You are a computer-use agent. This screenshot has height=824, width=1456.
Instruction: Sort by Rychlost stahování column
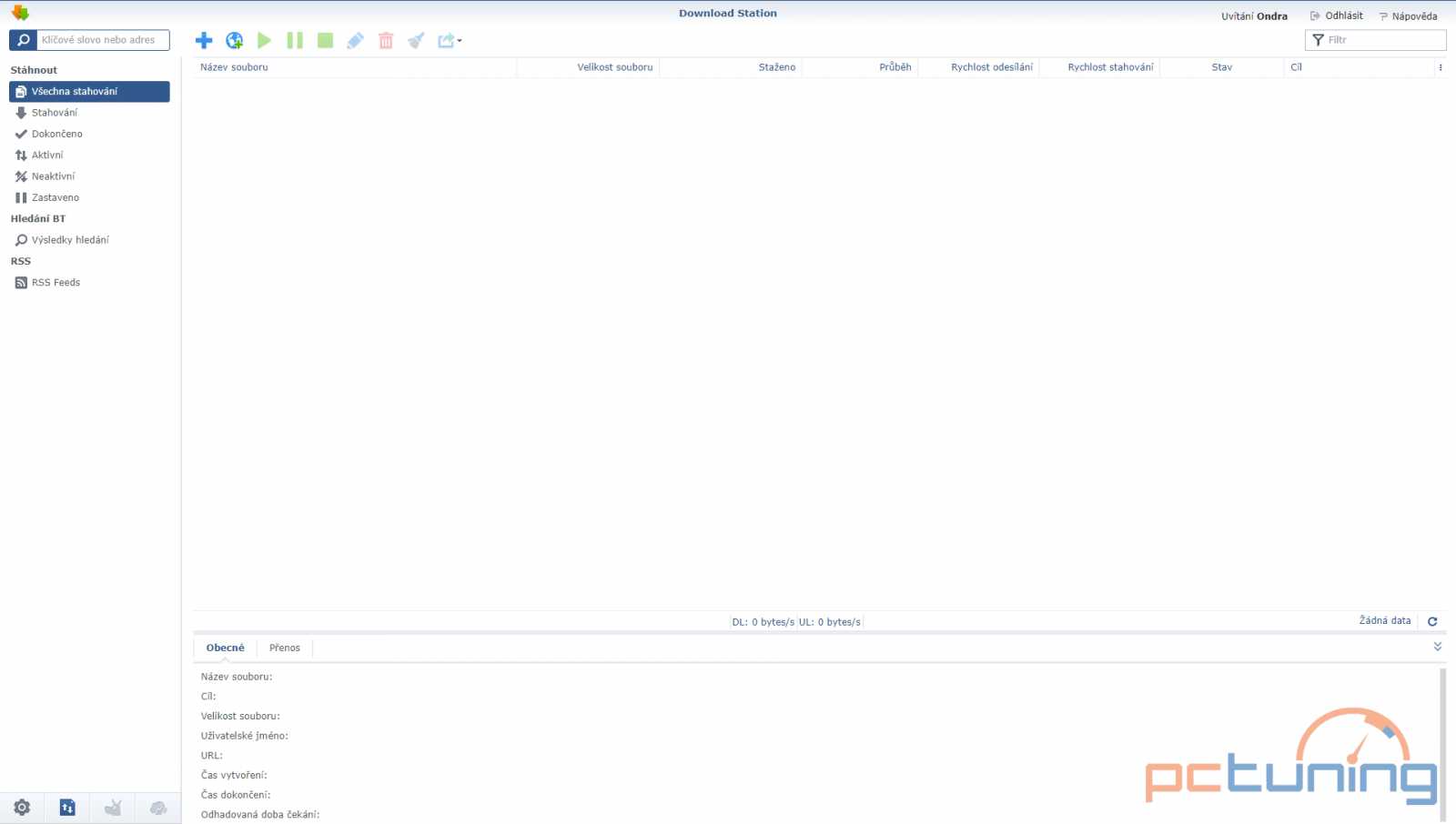1099,67
